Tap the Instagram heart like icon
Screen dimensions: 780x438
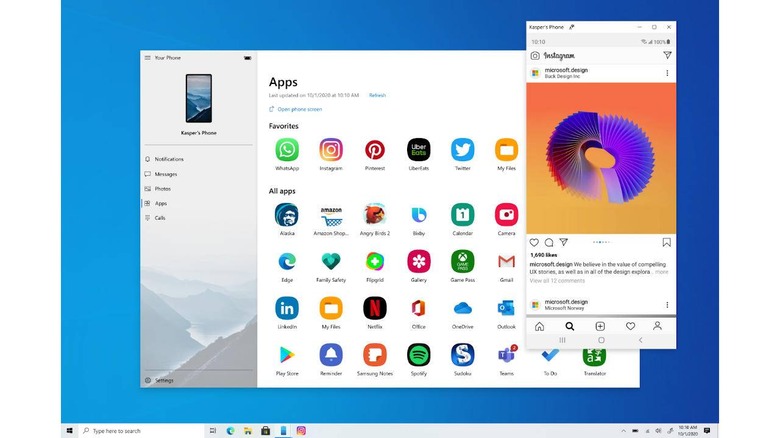534,242
